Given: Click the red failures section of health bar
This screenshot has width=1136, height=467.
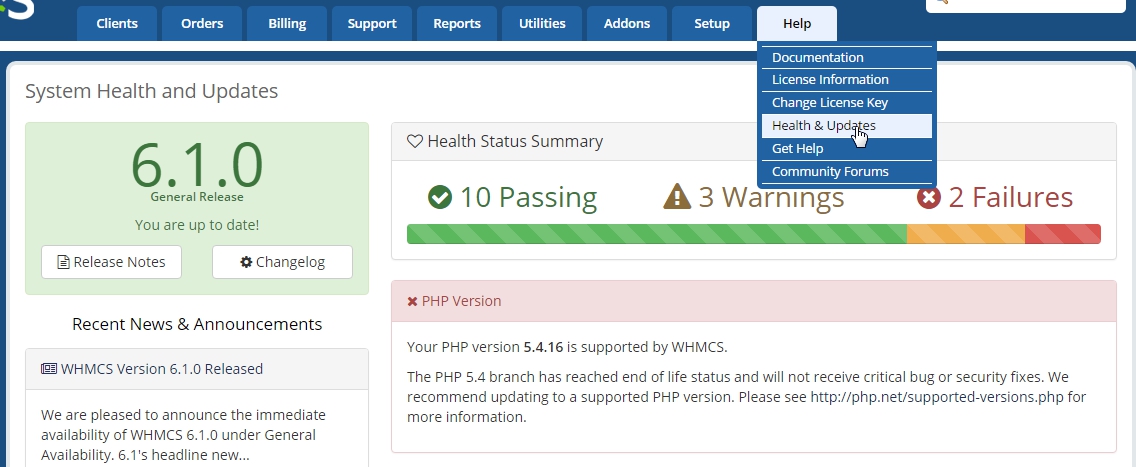Looking at the screenshot, I should tap(1063, 234).
